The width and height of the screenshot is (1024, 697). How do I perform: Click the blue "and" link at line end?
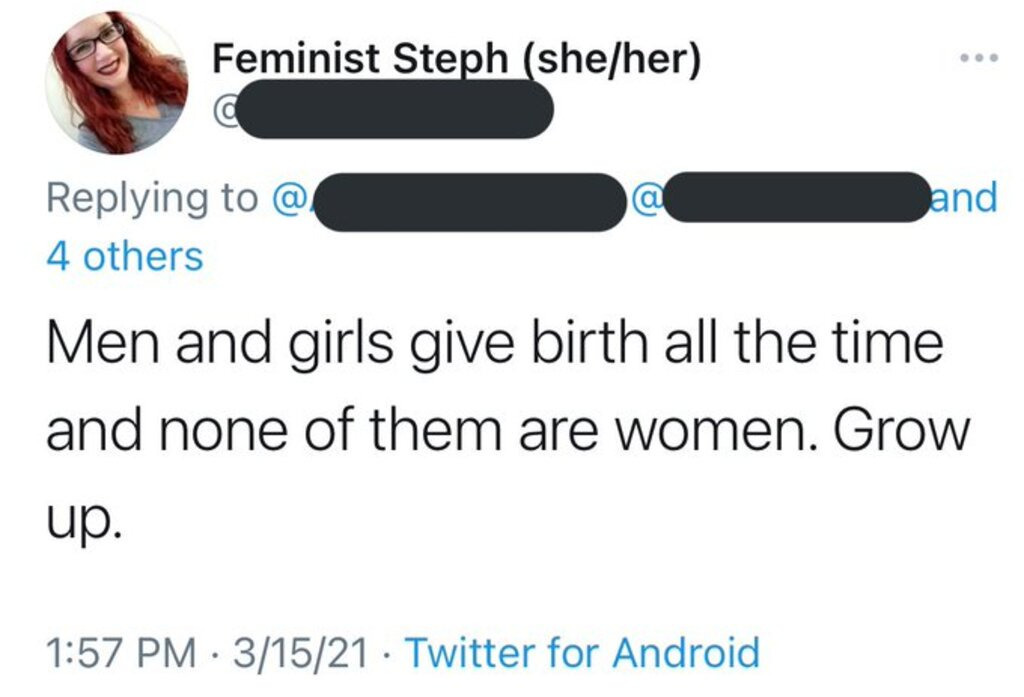[x=964, y=197]
